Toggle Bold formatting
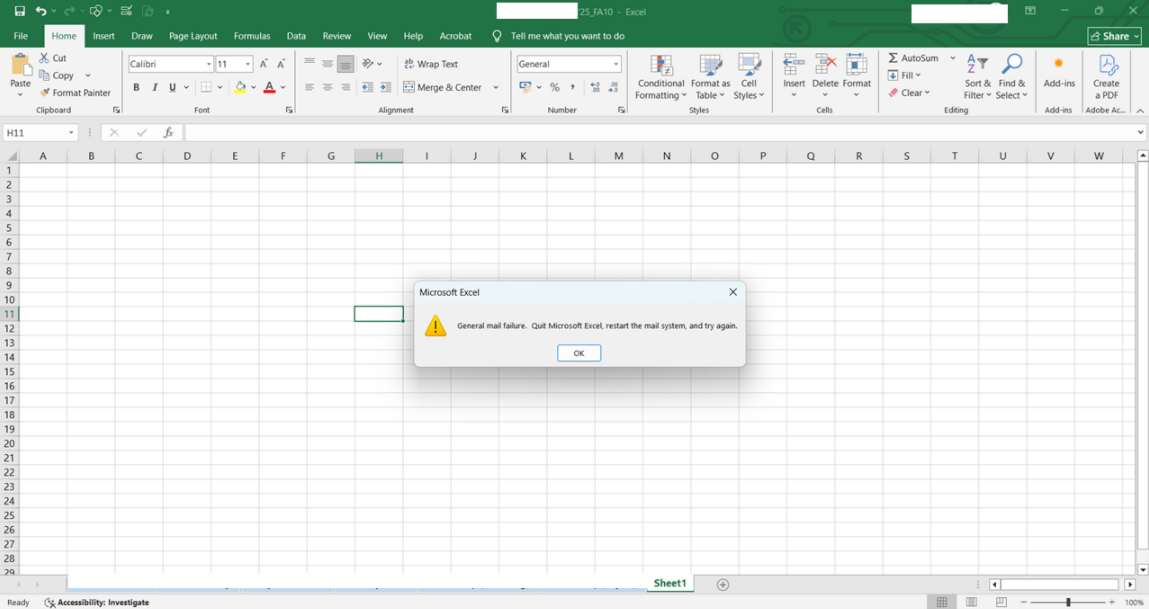This screenshot has height=609, width=1149. [x=136, y=87]
